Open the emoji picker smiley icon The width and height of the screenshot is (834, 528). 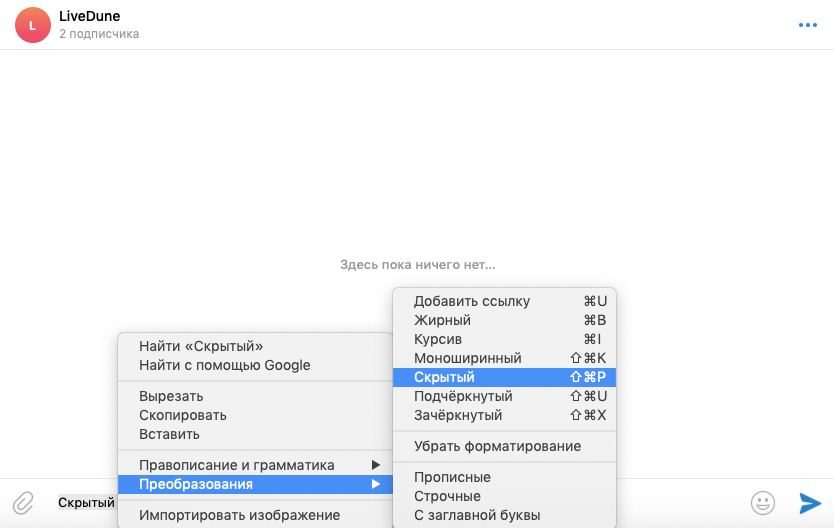tap(763, 502)
